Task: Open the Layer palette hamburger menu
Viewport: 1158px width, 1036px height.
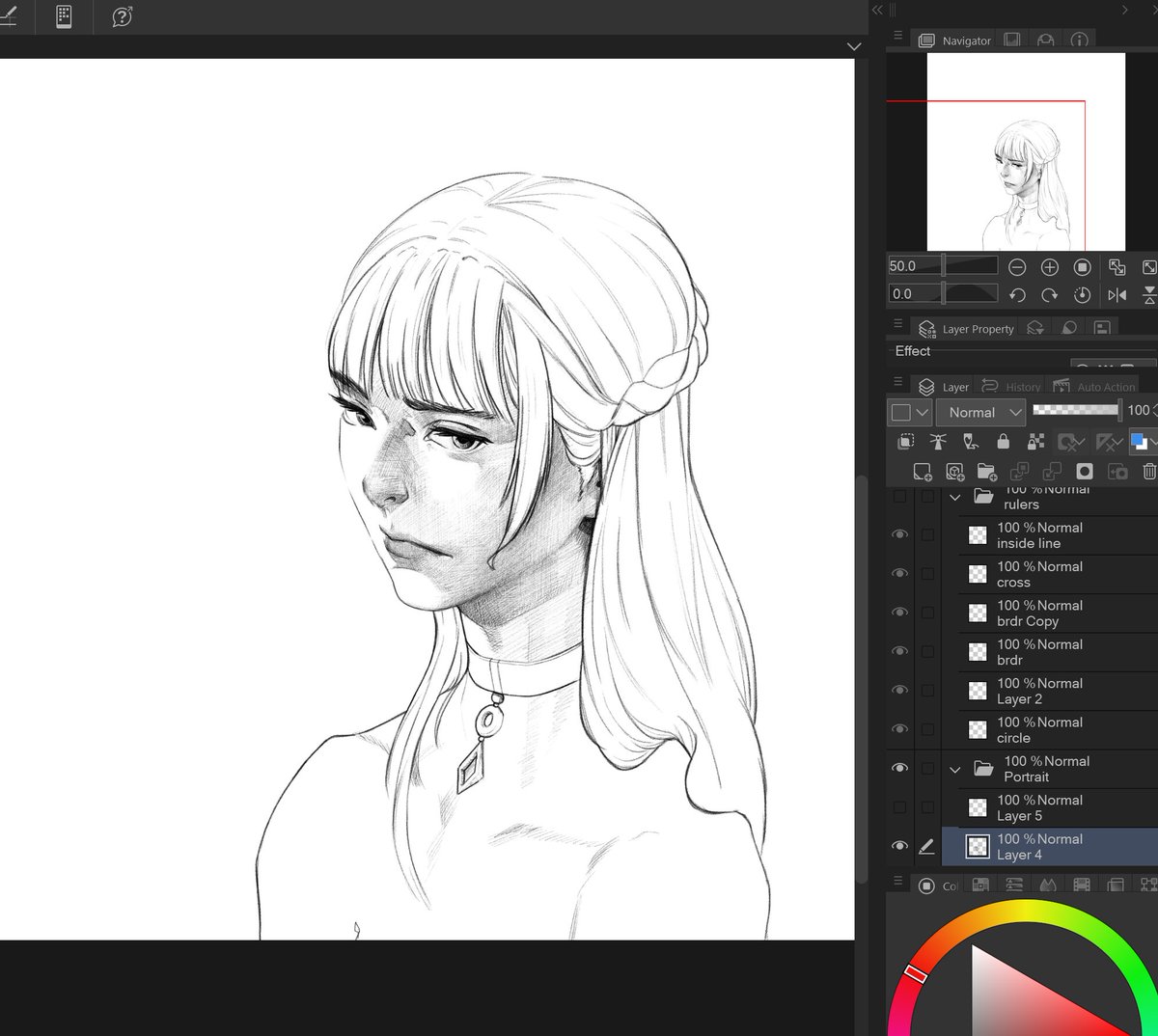Action: coord(897,383)
